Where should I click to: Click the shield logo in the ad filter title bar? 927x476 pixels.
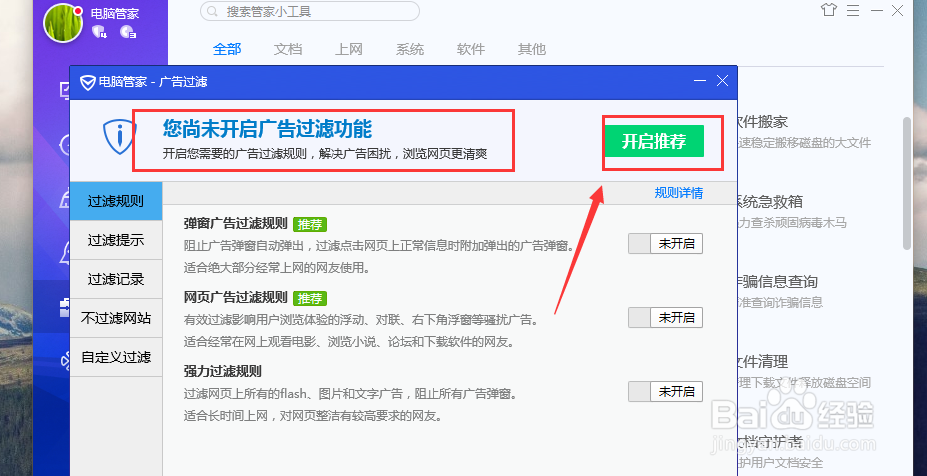(87, 82)
